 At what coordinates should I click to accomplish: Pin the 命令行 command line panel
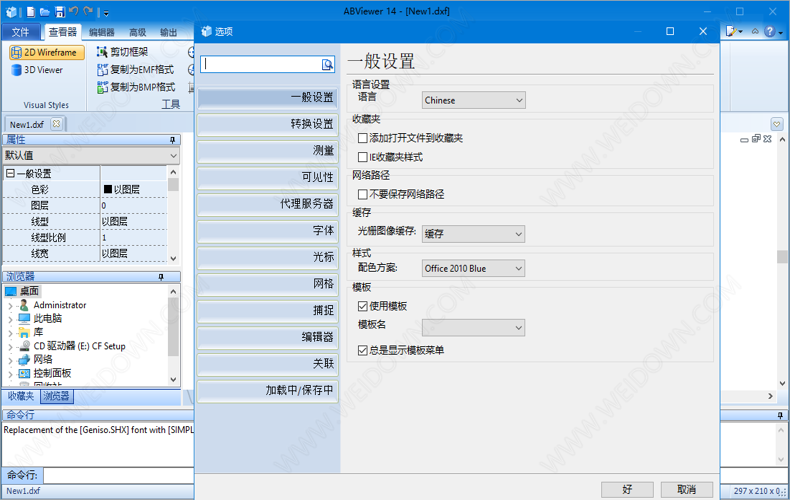click(780, 415)
